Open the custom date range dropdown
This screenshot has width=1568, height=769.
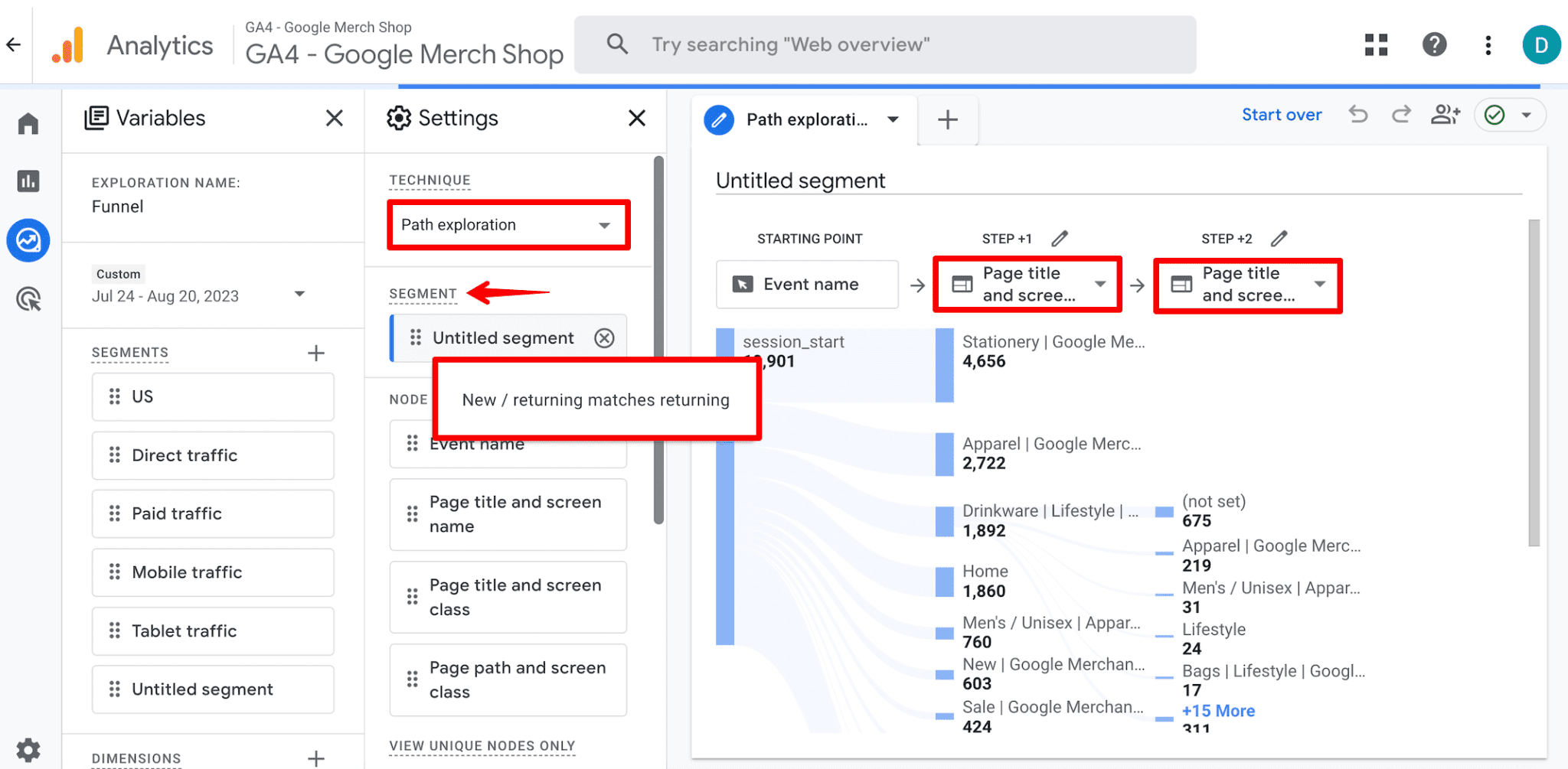(x=299, y=295)
